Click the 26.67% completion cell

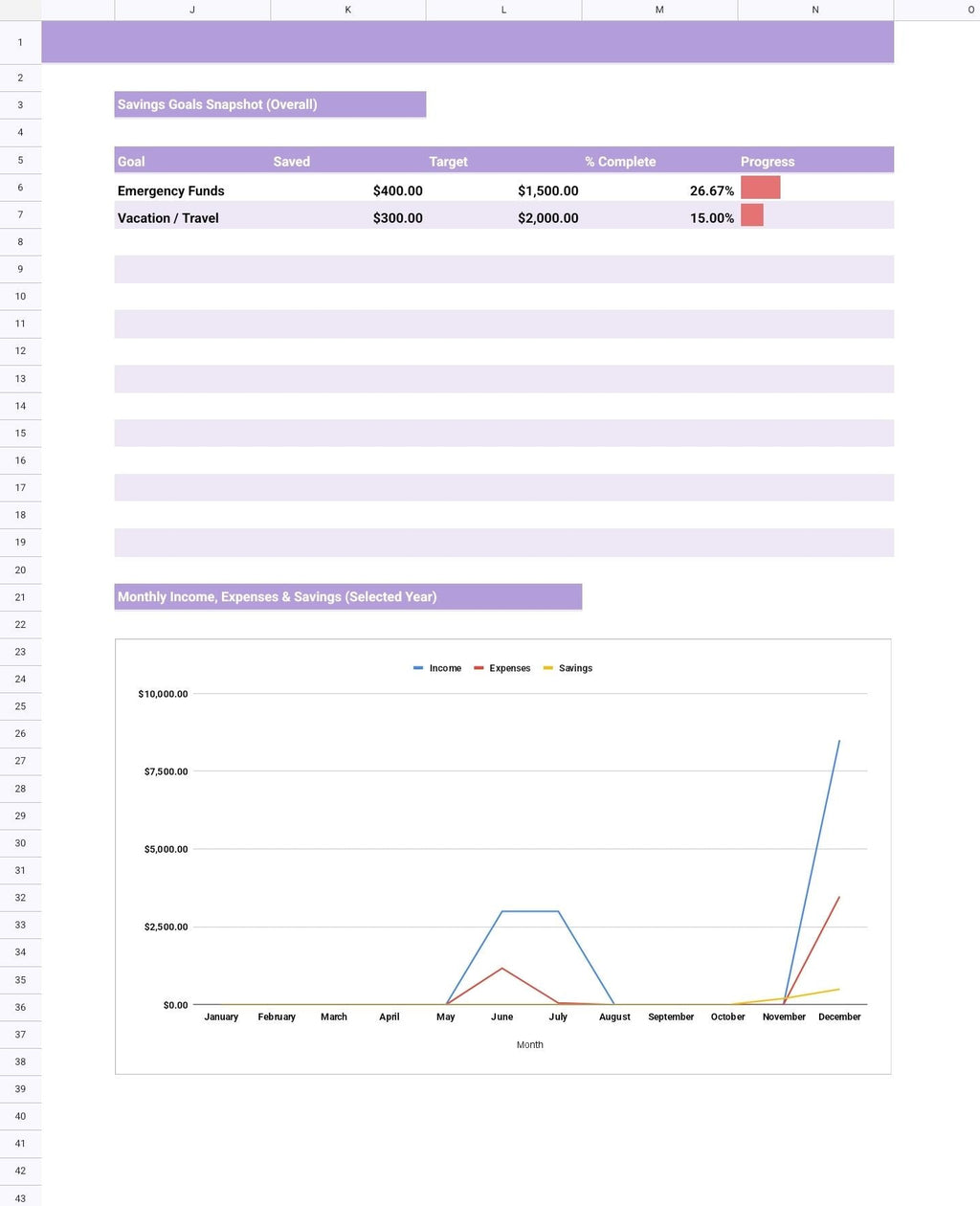pyautogui.click(x=711, y=190)
